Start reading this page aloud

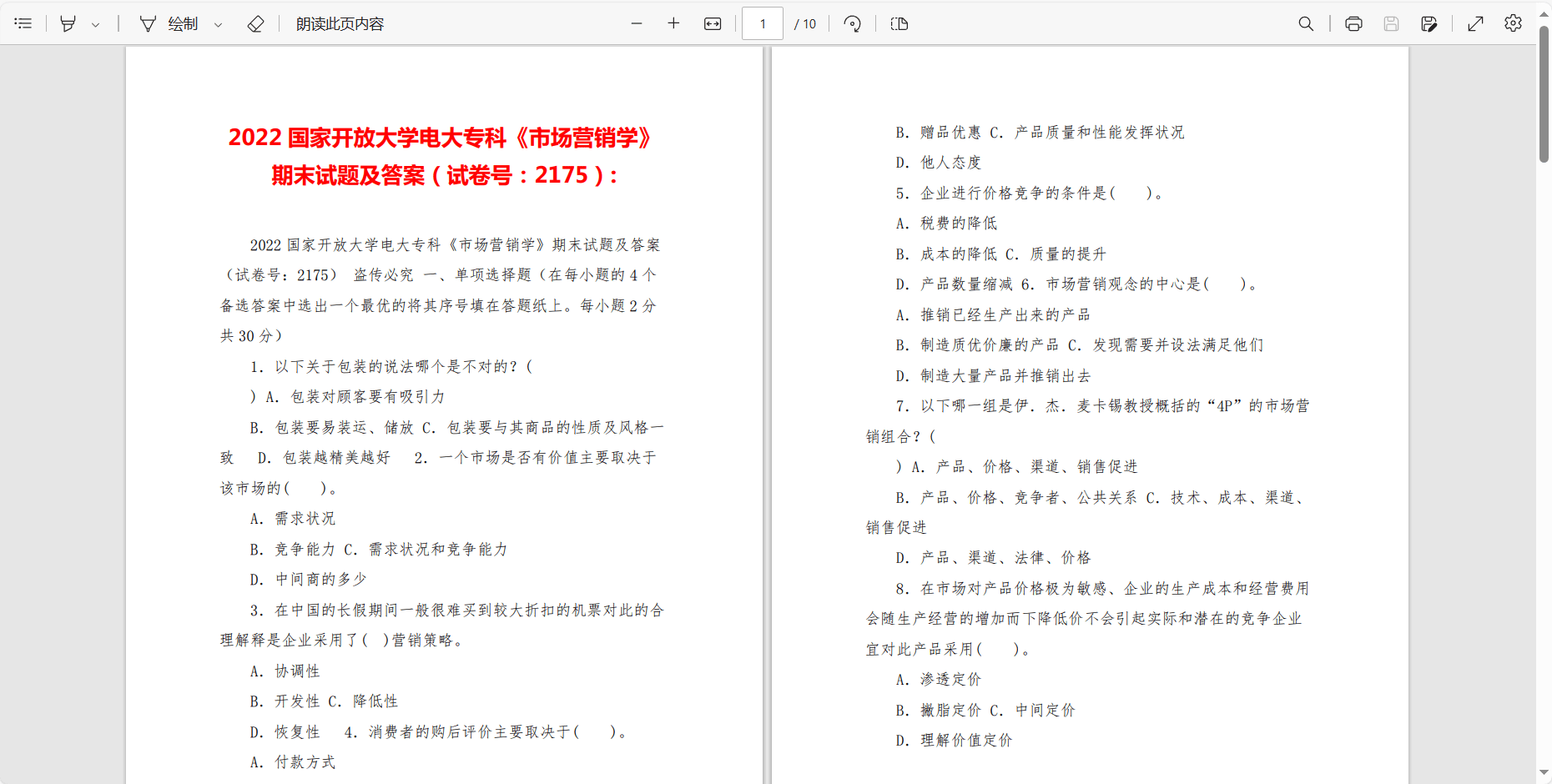pyautogui.click(x=339, y=23)
